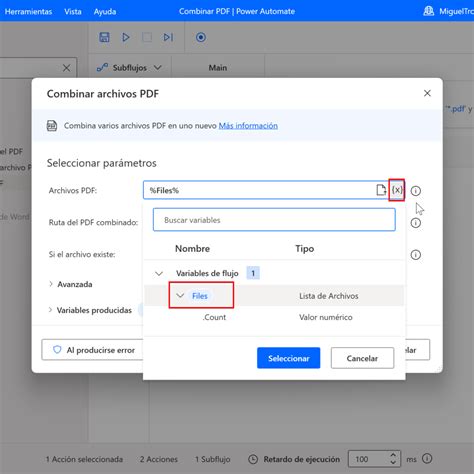Run next action with step icon
This screenshot has height=474, width=474.
pyautogui.click(x=168, y=37)
